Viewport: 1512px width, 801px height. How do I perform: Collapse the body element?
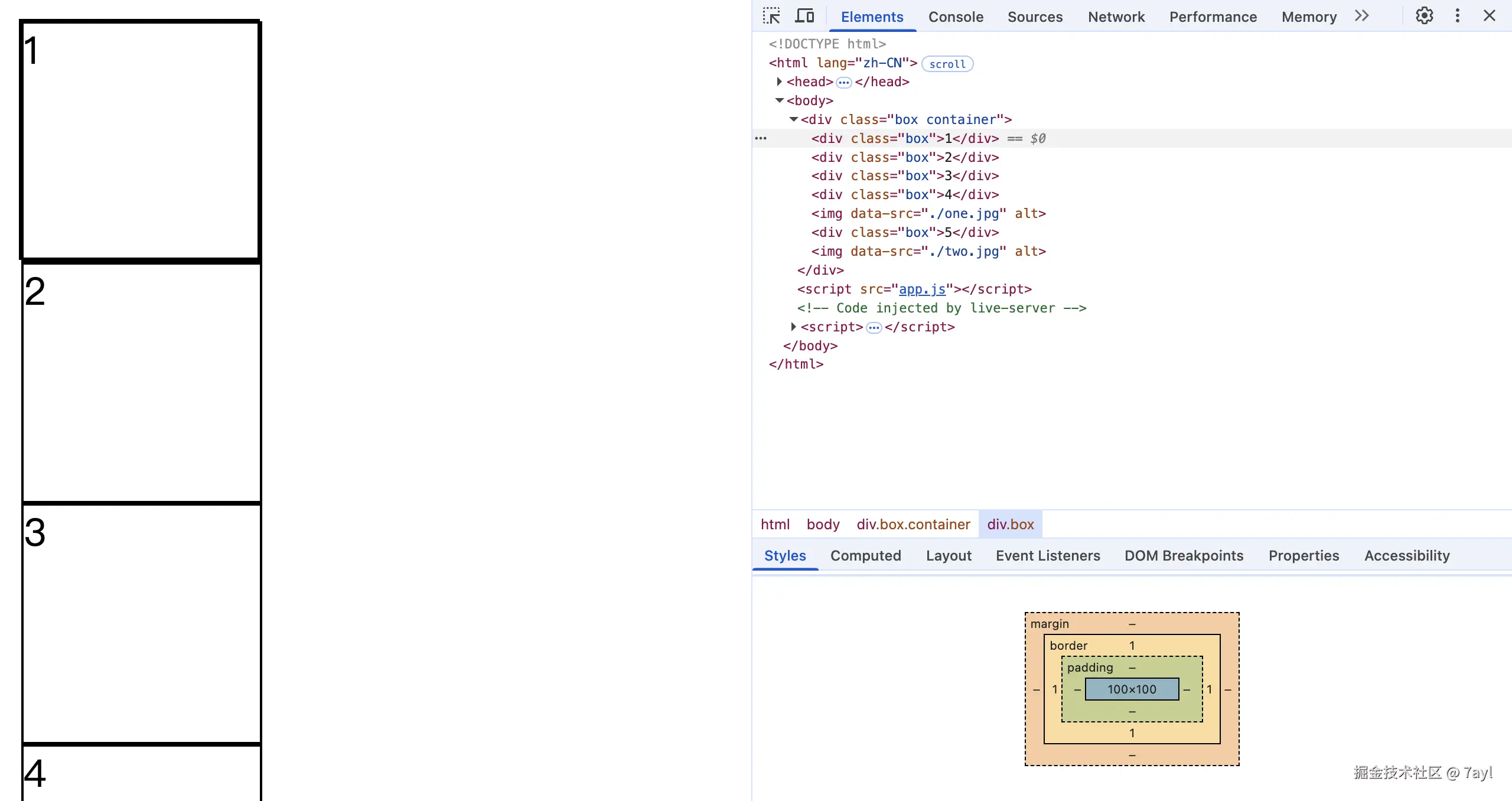pyautogui.click(x=779, y=100)
